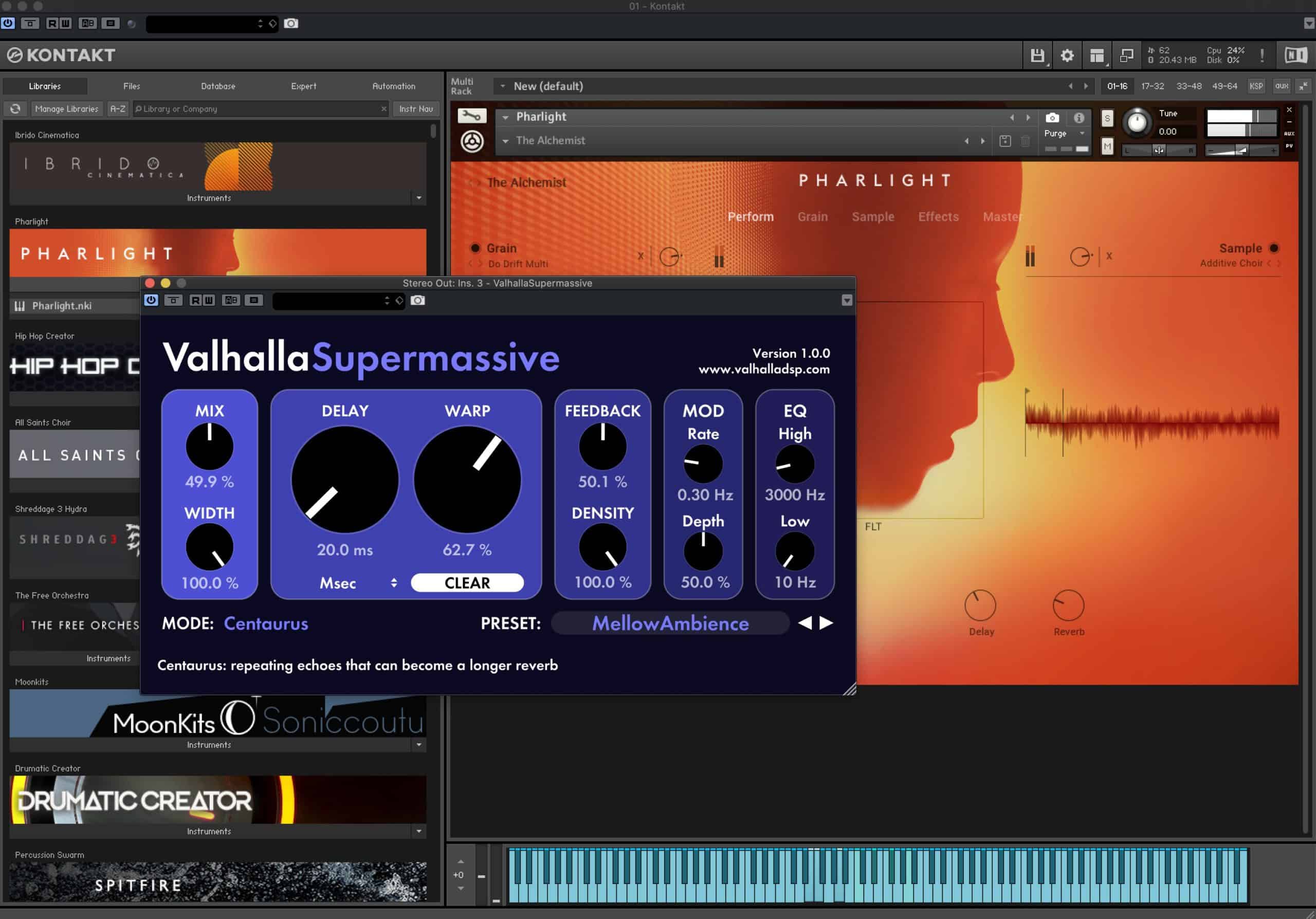Image resolution: width=1316 pixels, height=919 pixels.
Task: Click editor layout icon in Valhalla host toolbar
Action: click(x=254, y=300)
